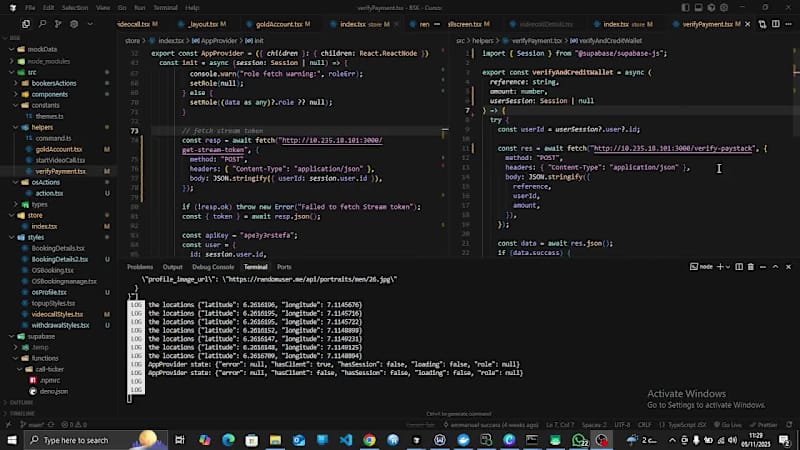The image size is (800, 450).
Task: Open the Selection menu
Action: [x=75, y=8]
